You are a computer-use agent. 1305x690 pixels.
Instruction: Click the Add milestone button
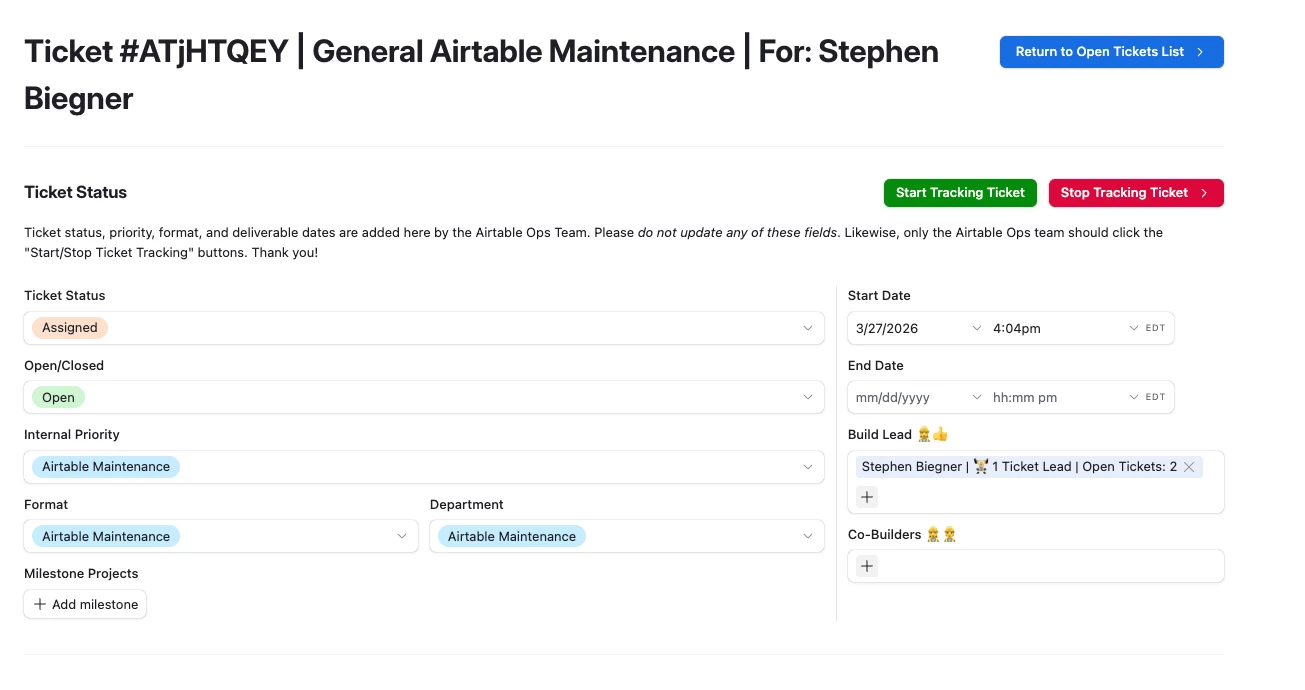tap(86, 604)
